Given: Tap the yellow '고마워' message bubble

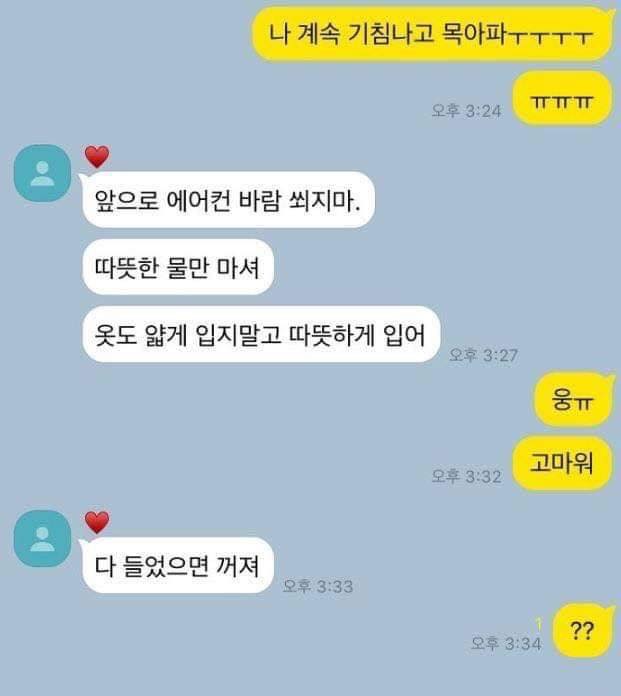Looking at the screenshot, I should [562, 463].
